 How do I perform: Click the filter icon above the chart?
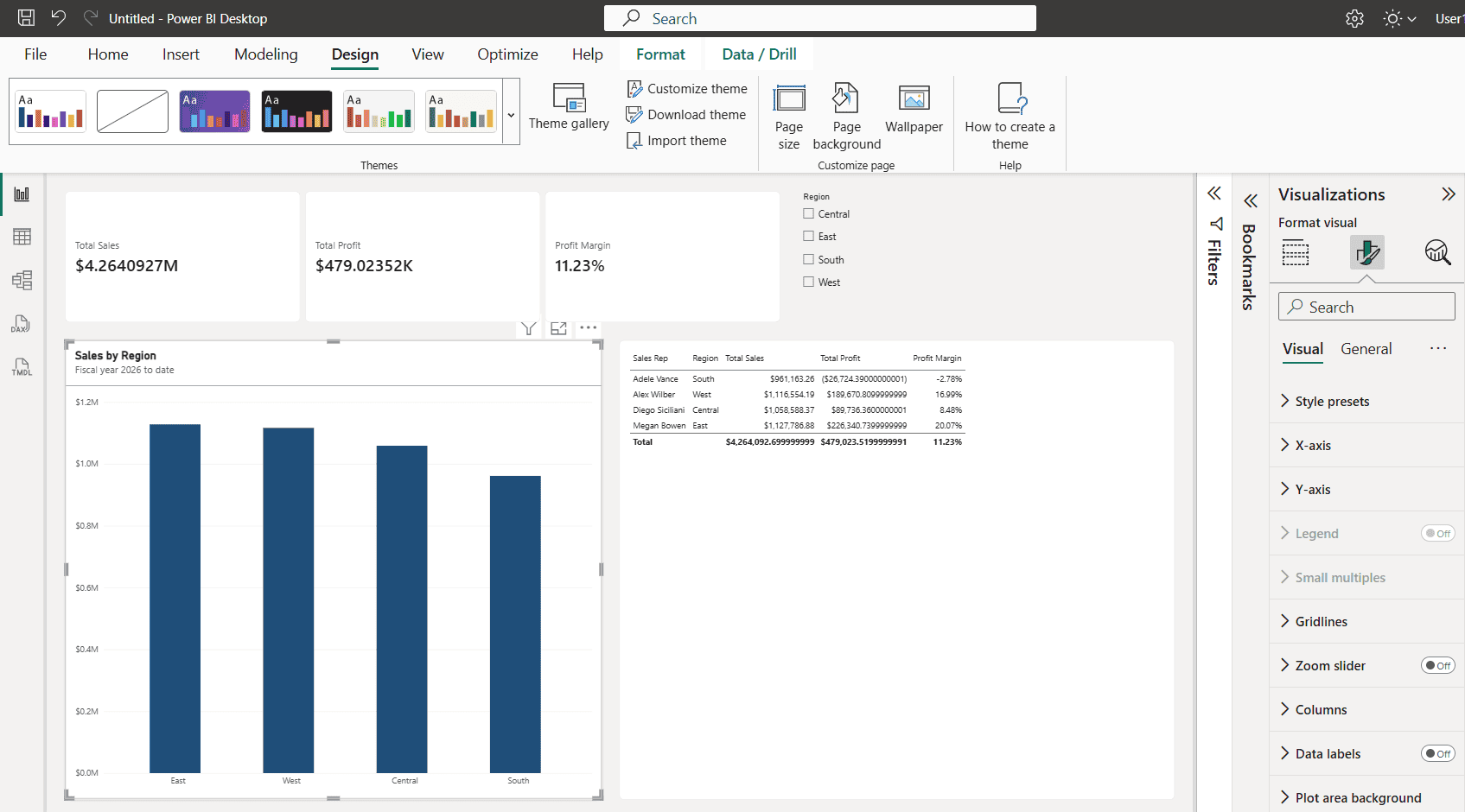pyautogui.click(x=529, y=328)
